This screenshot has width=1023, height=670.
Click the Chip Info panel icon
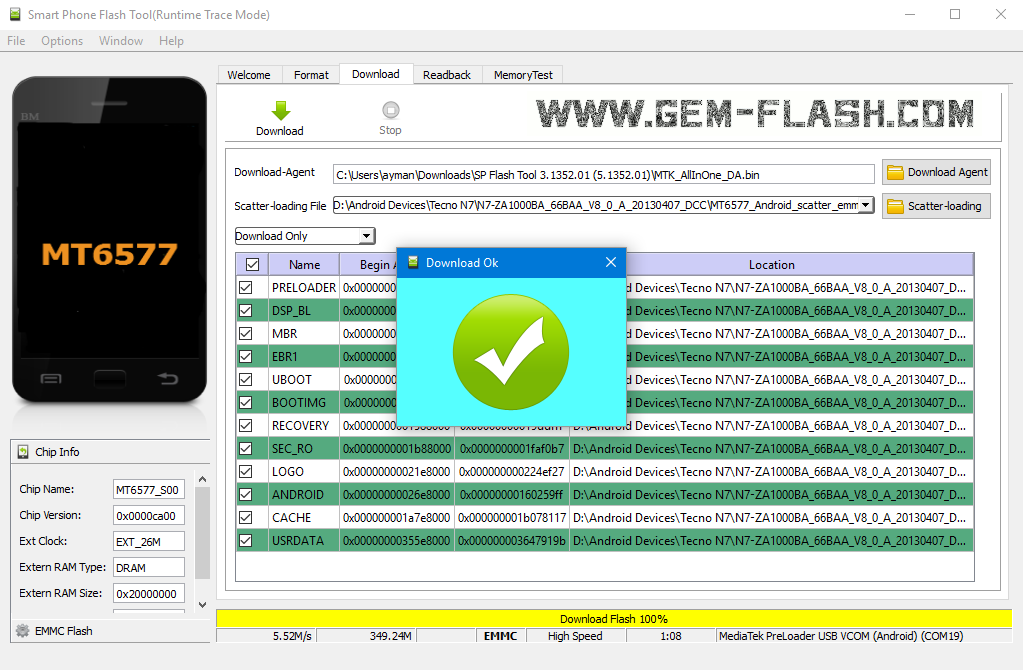click(x=23, y=452)
